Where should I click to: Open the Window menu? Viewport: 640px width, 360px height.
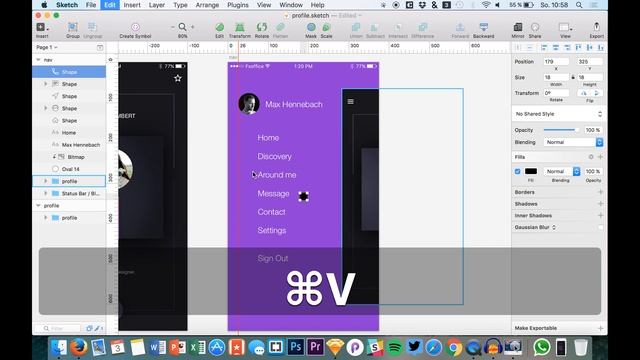[x=291, y=5]
